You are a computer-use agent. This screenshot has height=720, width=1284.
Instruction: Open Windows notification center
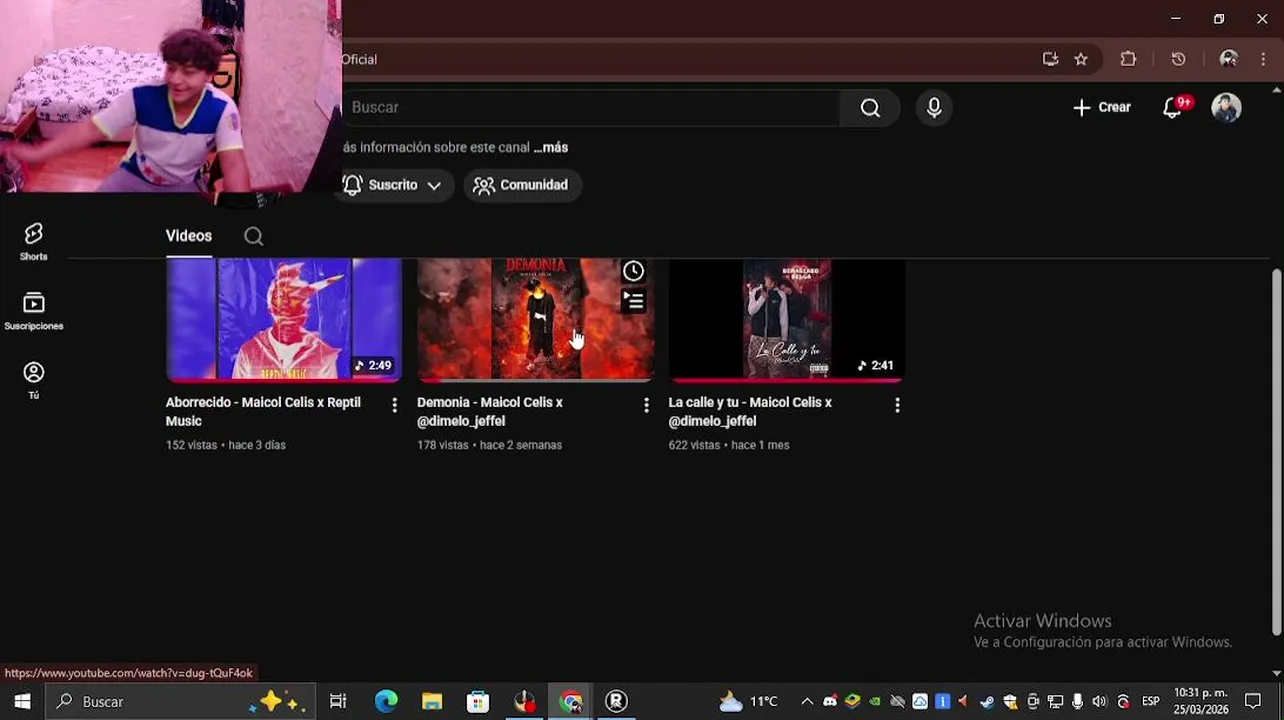click(x=1253, y=702)
